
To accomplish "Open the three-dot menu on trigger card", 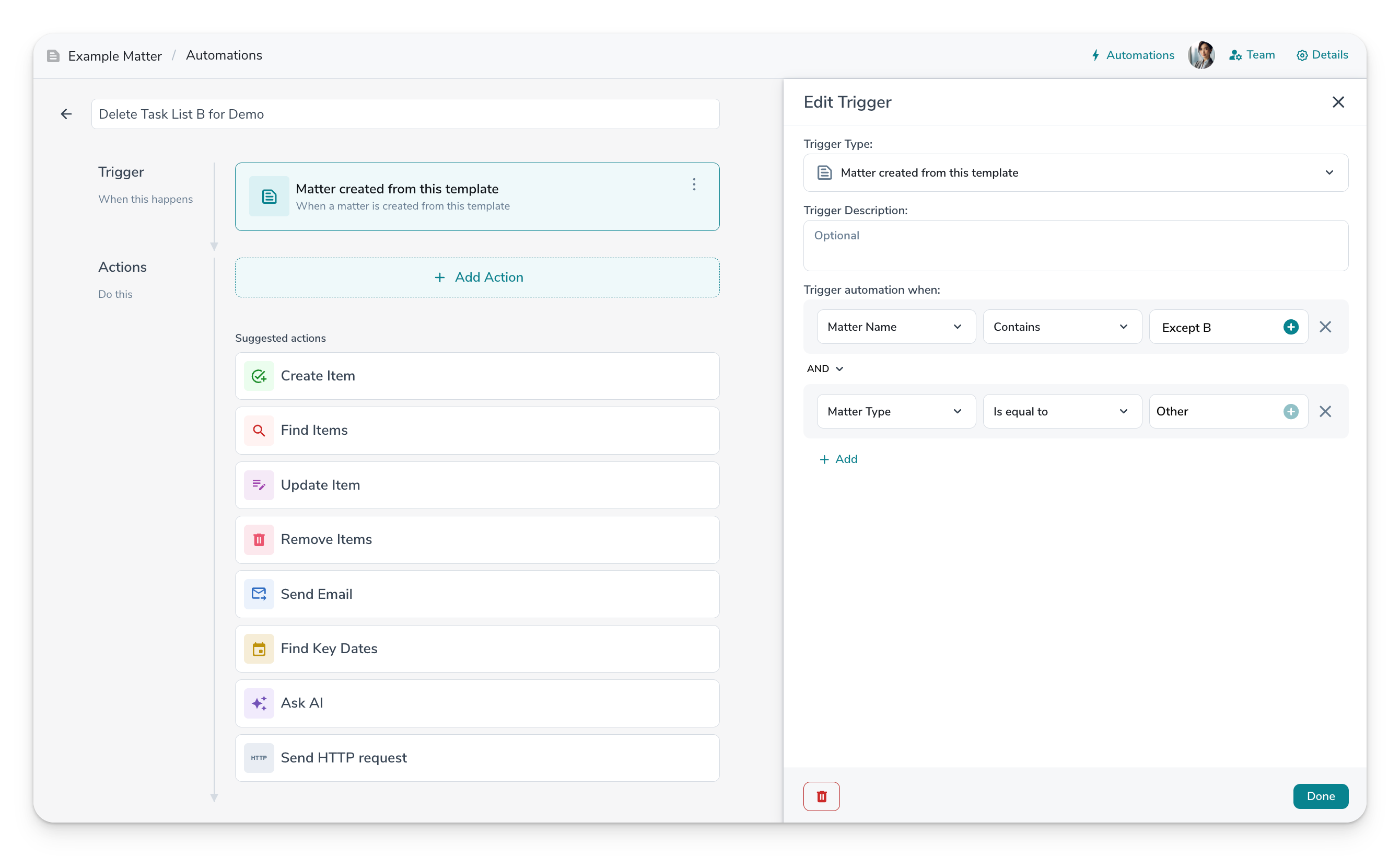I will pos(694,184).
